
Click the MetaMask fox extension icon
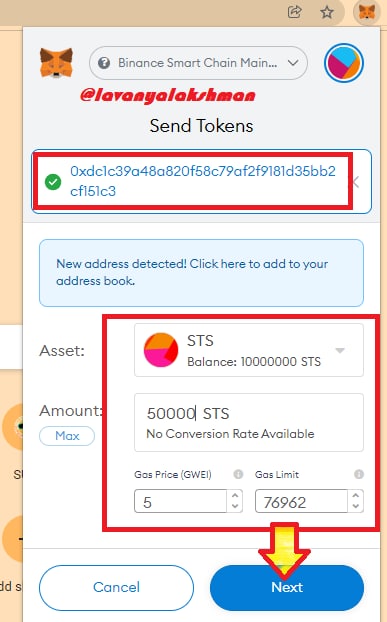pyautogui.click(x=367, y=12)
